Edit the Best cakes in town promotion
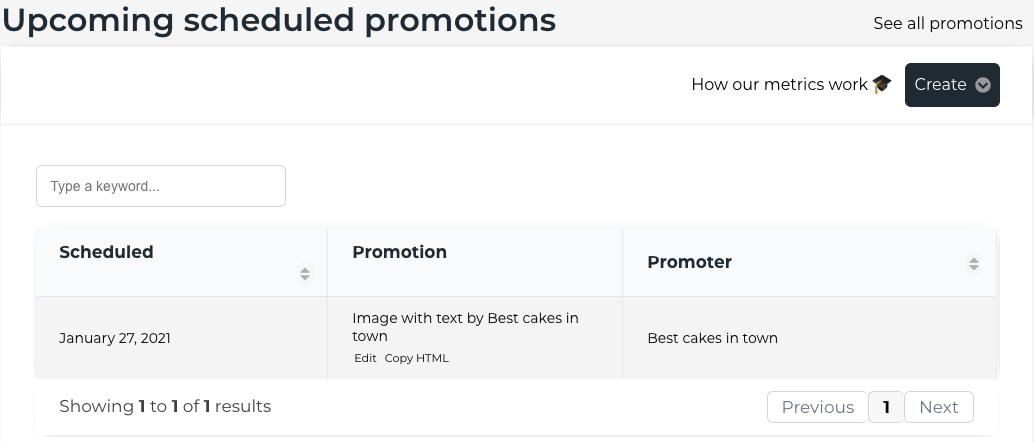The height and width of the screenshot is (442, 1034). coord(365,358)
